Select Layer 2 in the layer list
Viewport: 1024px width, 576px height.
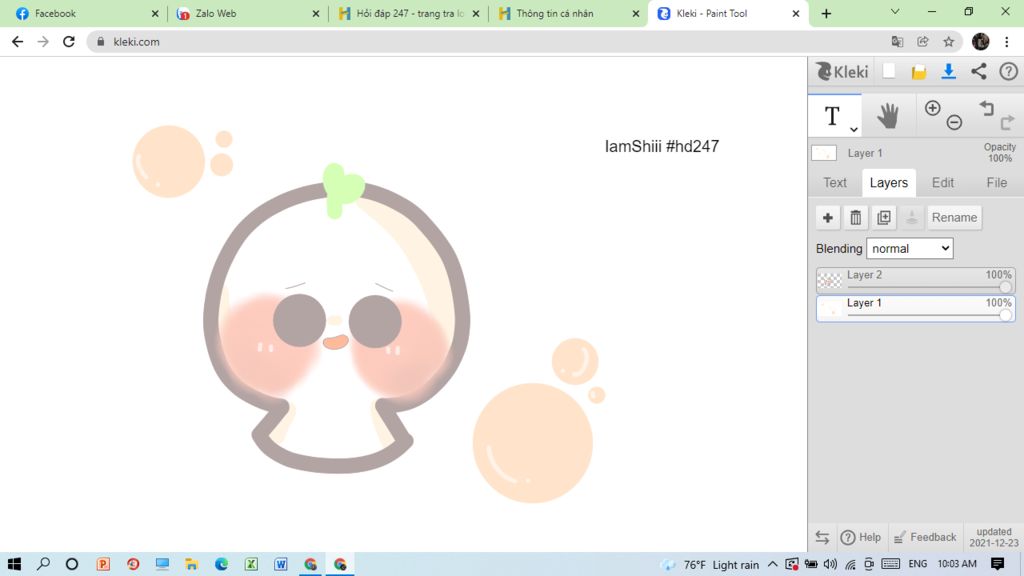coord(916,280)
